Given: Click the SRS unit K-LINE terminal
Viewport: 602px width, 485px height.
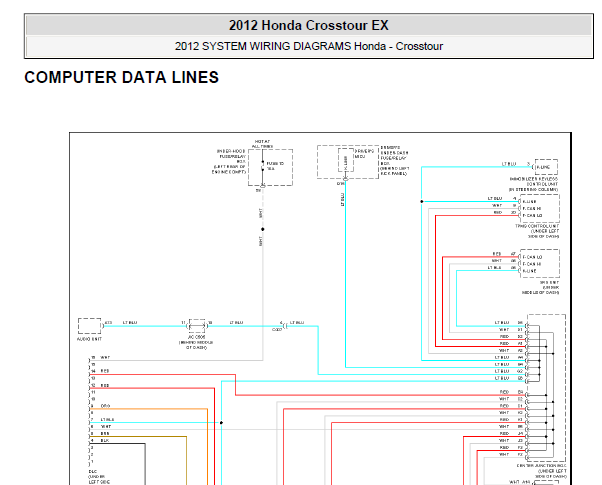Looking at the screenshot, I should click(529, 271).
